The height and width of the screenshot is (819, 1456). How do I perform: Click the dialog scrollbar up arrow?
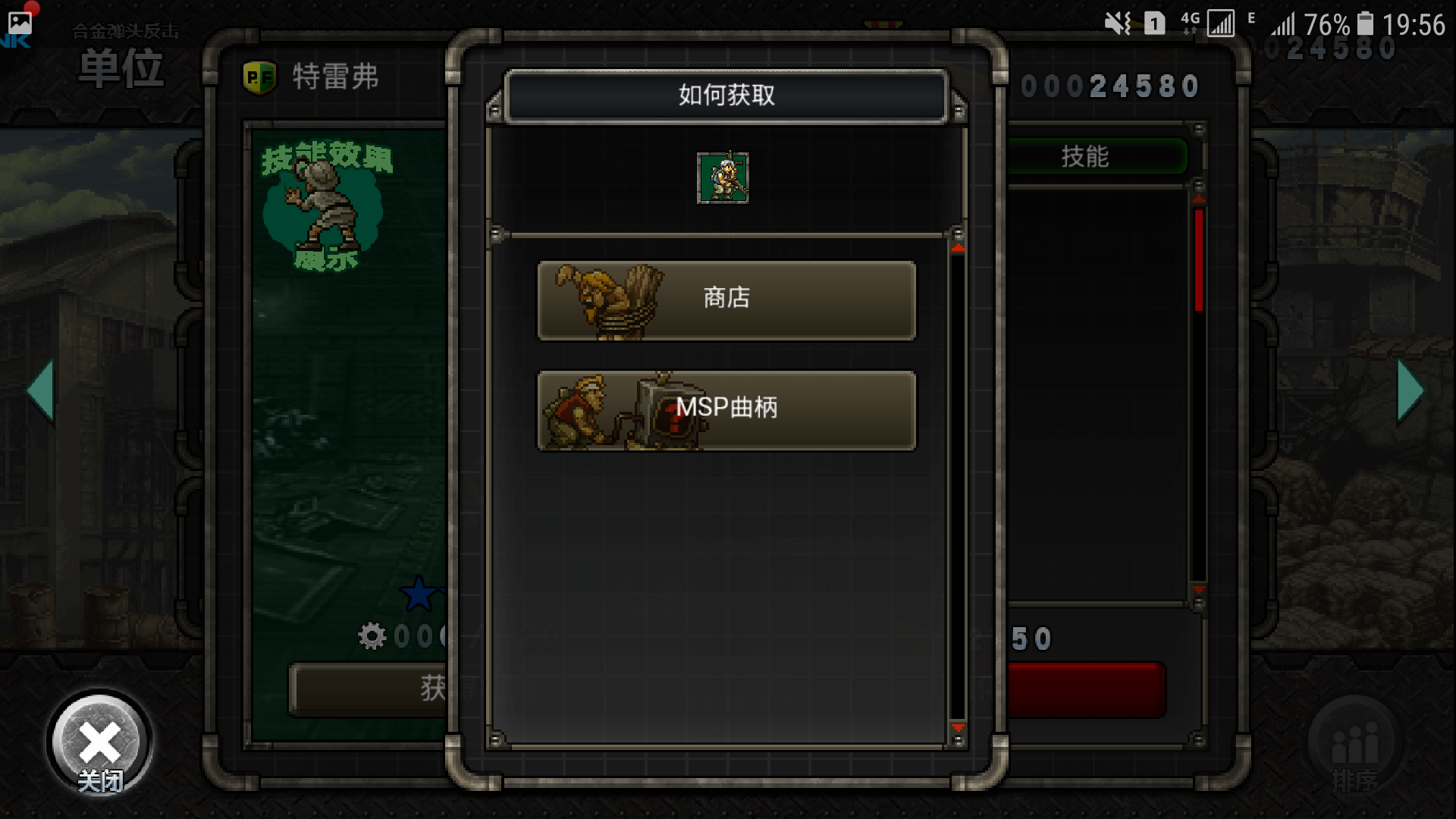(x=959, y=247)
